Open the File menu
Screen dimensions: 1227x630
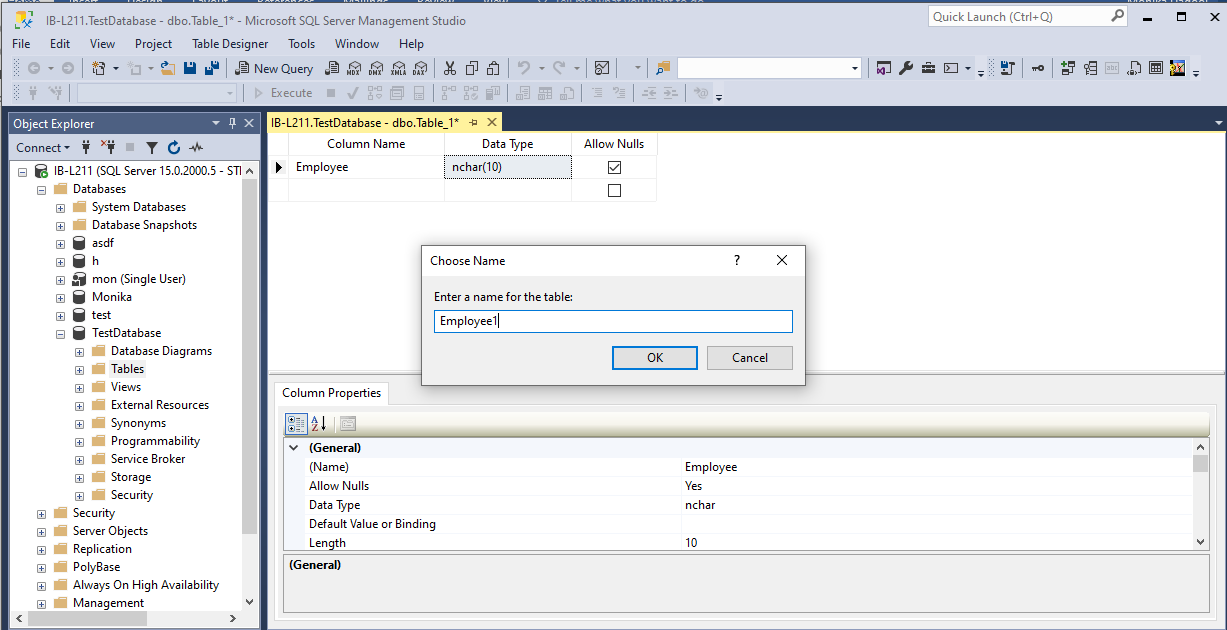coord(21,43)
